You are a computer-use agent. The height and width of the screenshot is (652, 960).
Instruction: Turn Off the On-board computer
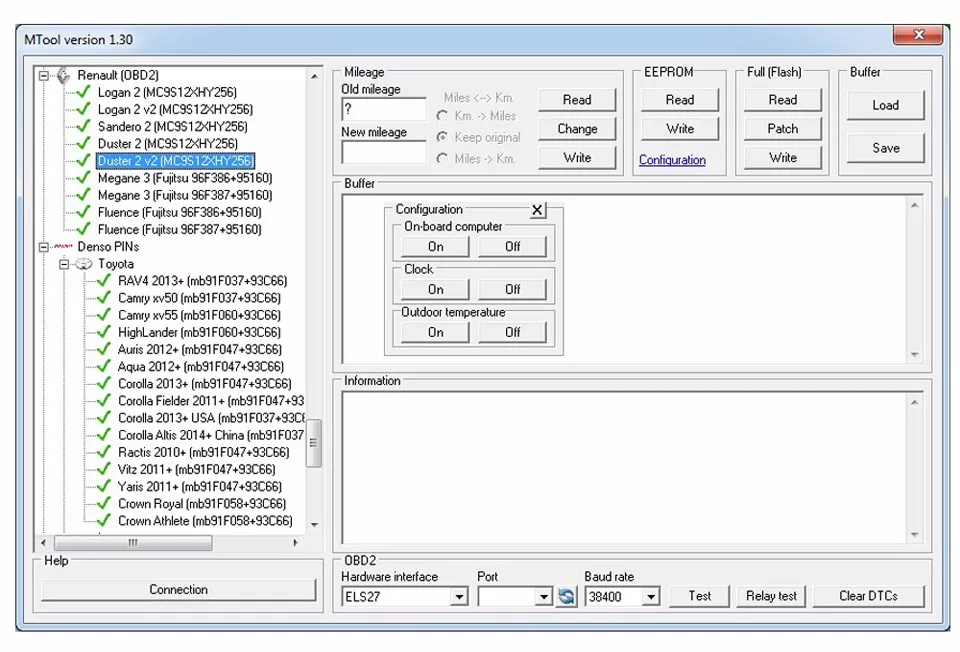click(x=512, y=246)
